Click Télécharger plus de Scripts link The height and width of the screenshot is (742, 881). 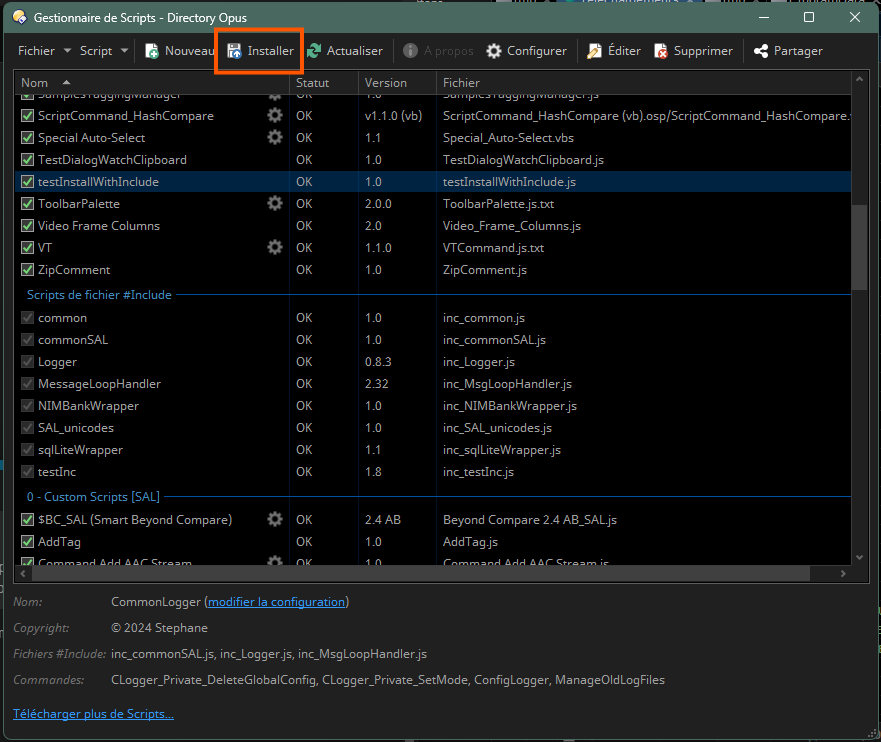(x=93, y=714)
